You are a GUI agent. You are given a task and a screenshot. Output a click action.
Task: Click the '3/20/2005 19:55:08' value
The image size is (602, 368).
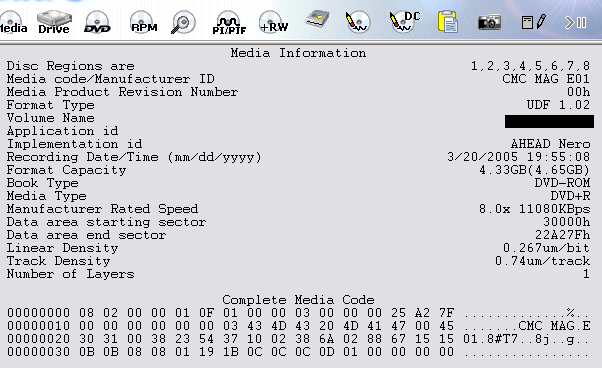tap(518, 157)
